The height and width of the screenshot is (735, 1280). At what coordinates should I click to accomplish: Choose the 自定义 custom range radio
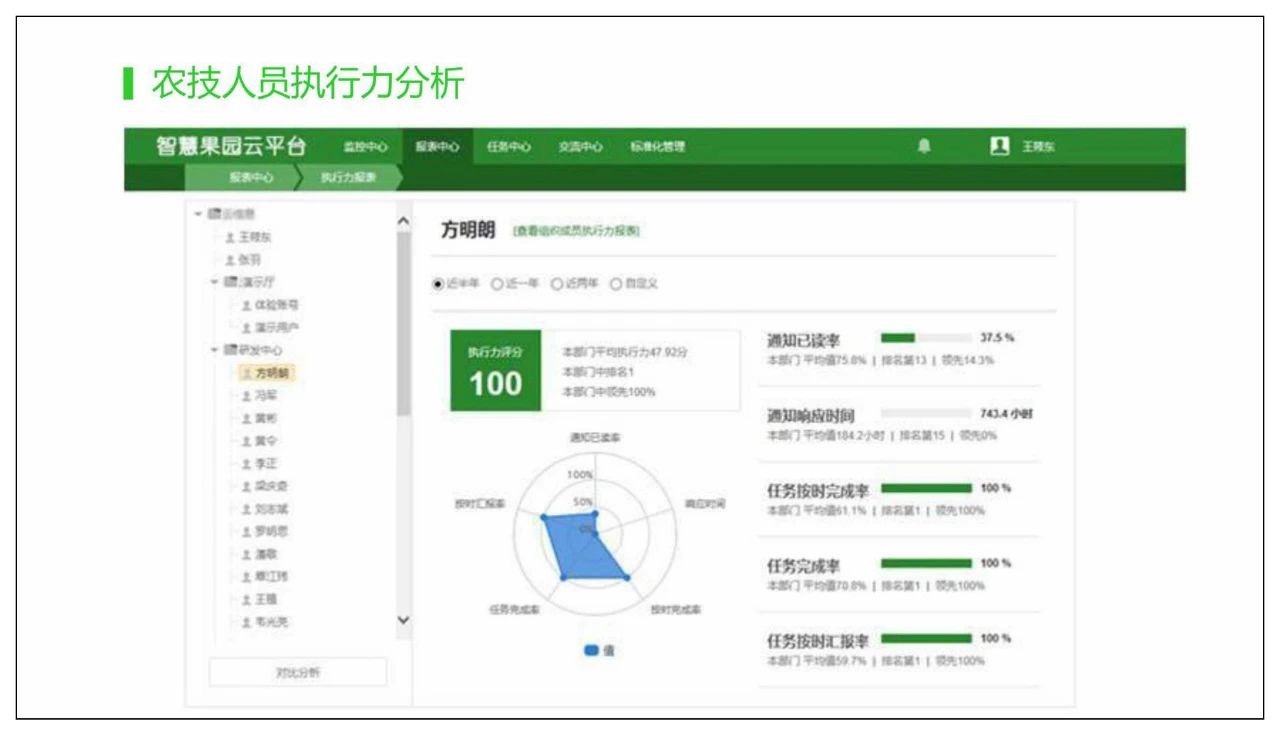coord(616,284)
